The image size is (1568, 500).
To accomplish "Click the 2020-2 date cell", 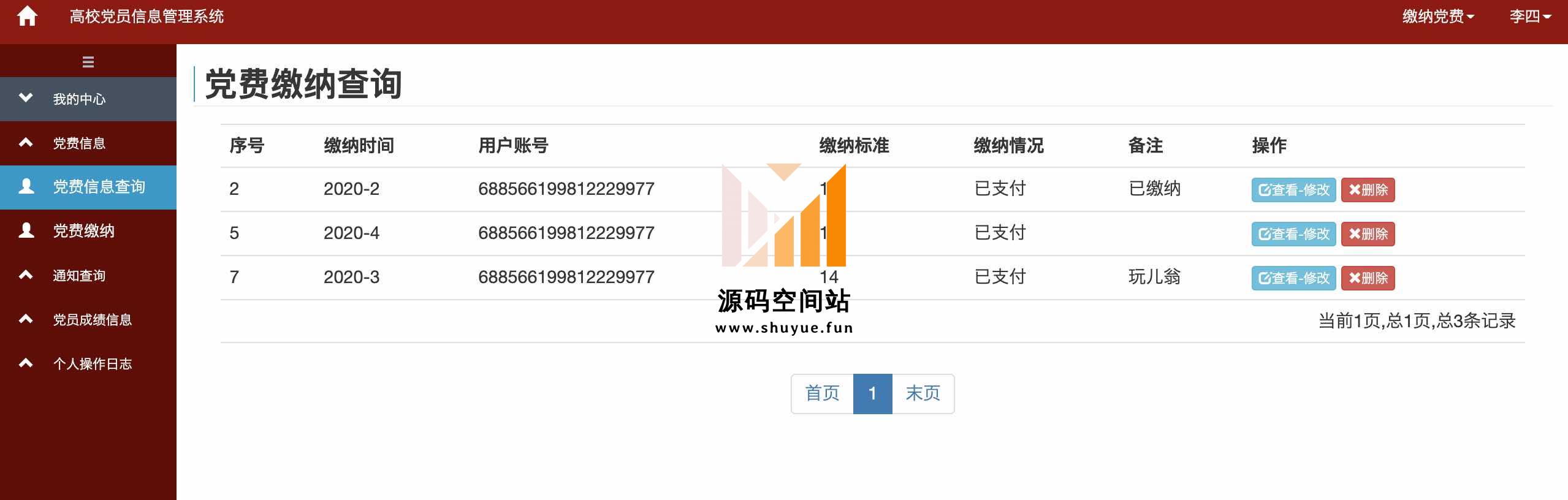I will click(351, 189).
